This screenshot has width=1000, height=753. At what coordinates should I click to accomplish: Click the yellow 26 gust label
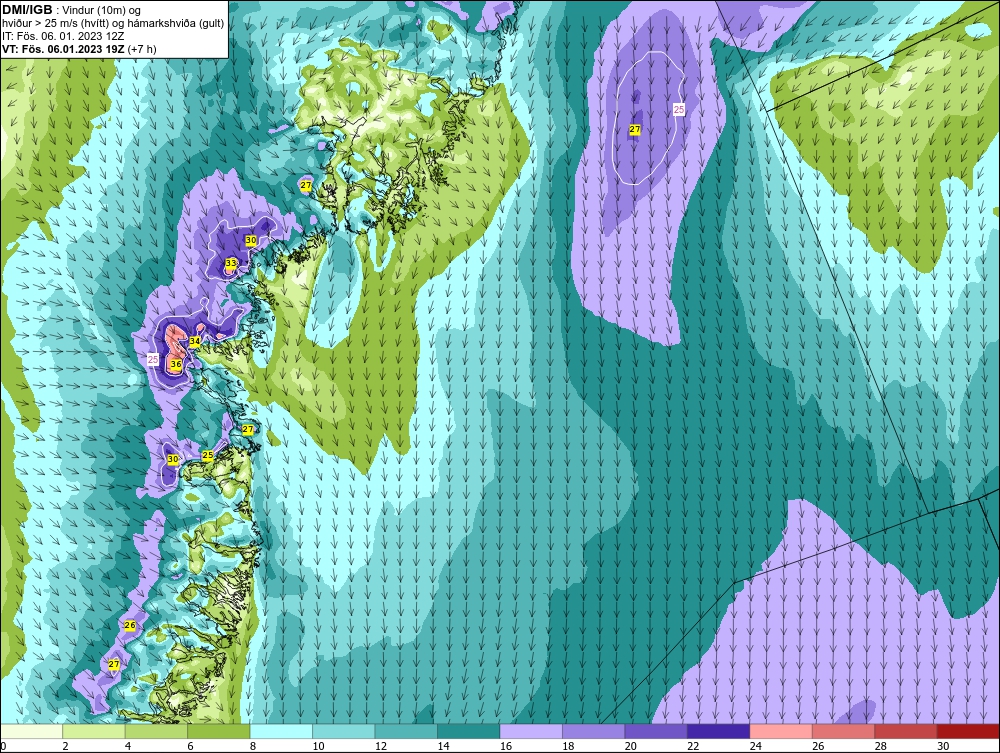130,625
